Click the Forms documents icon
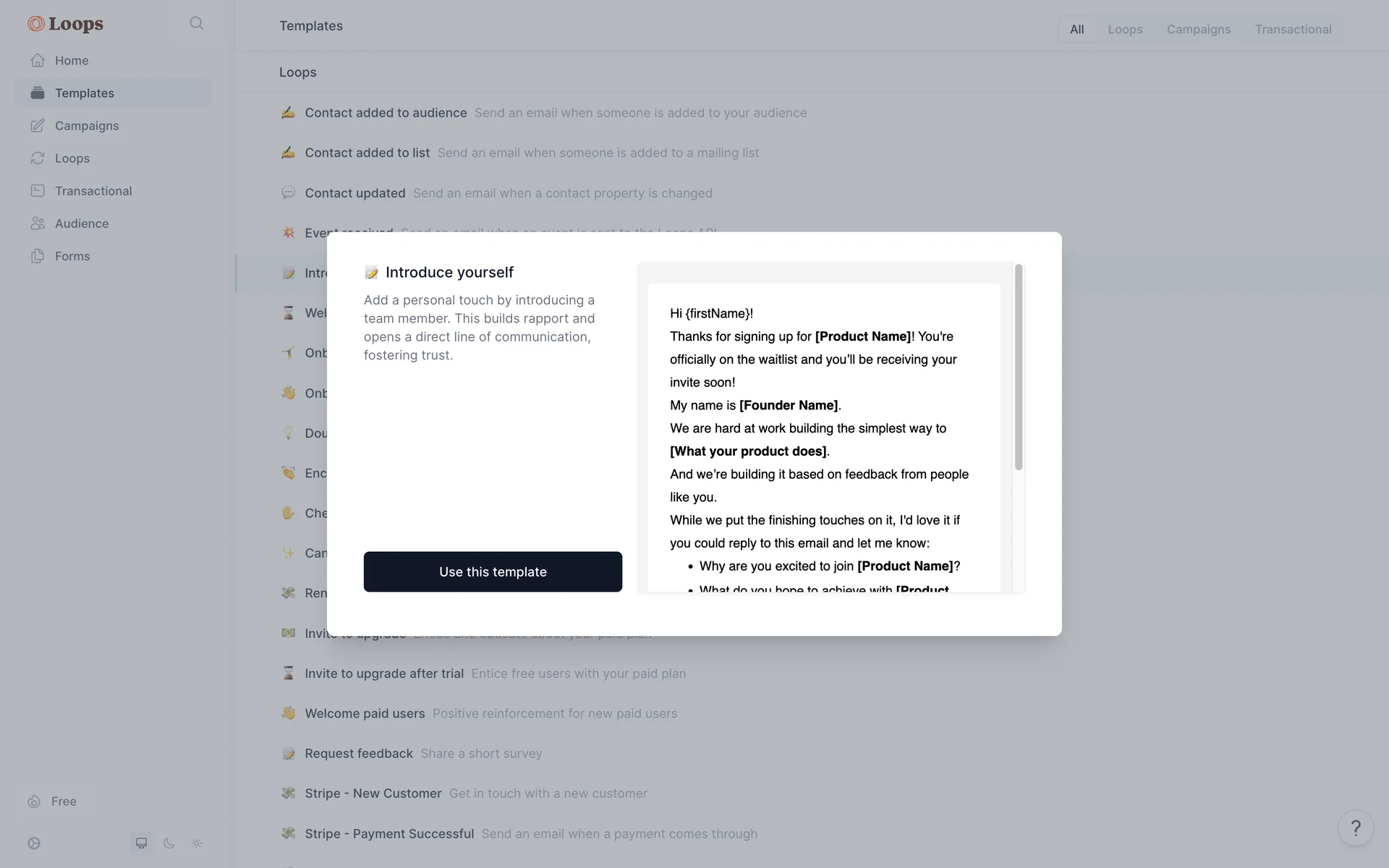Screen dimensions: 1389x868 pos(38,256)
